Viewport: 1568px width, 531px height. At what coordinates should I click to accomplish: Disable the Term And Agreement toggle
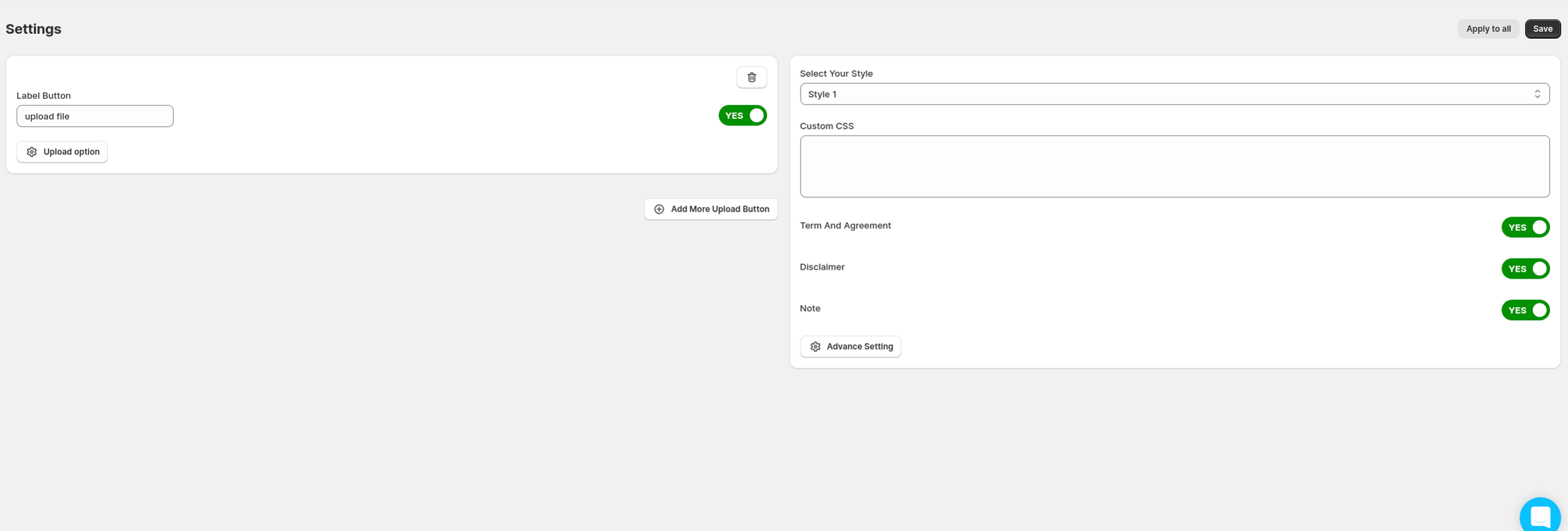pyautogui.click(x=1525, y=227)
